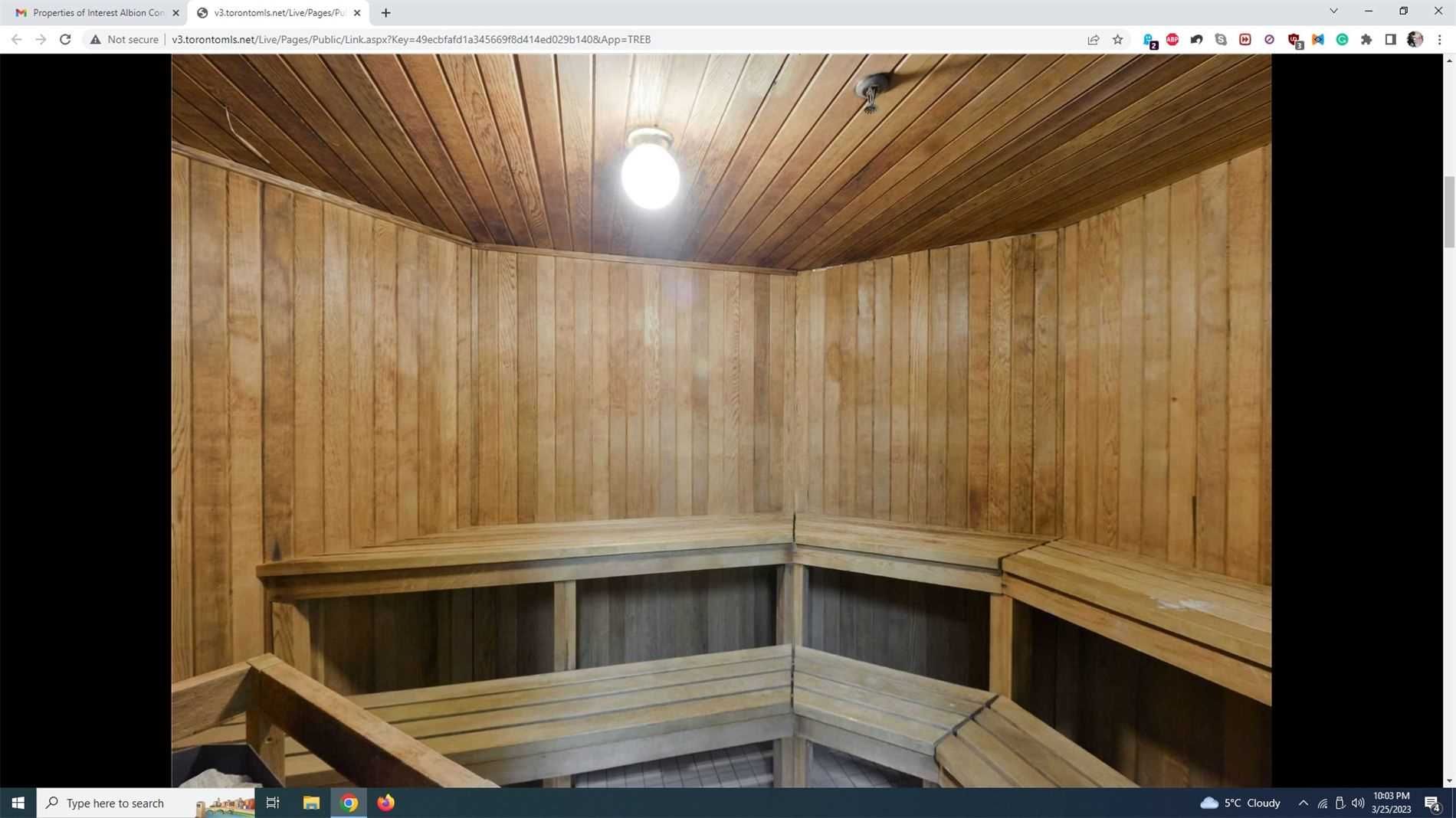The height and width of the screenshot is (818, 1456).
Task: Open the share this page icon
Action: [1094, 39]
